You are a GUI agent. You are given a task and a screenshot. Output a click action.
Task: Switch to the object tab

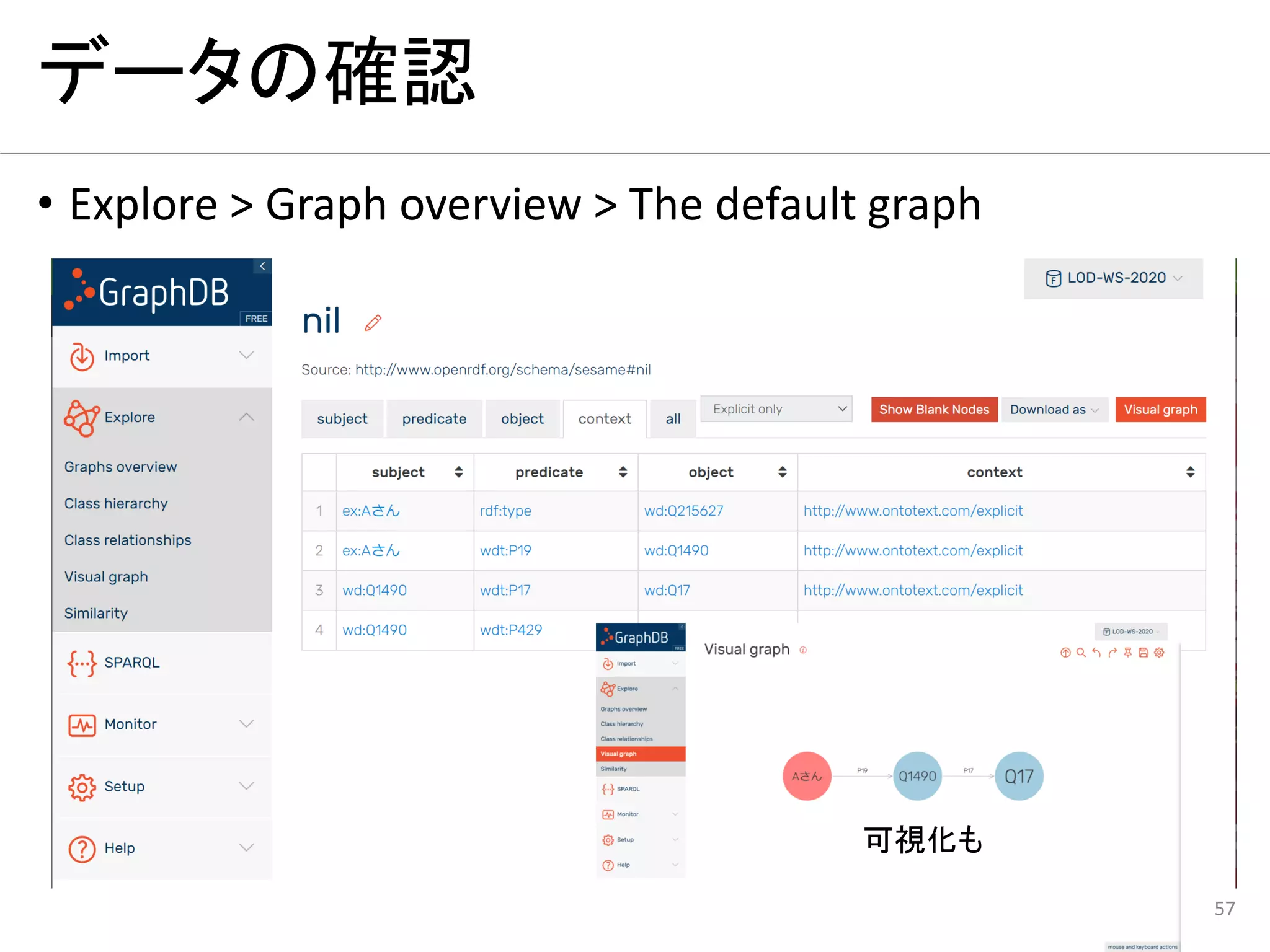522,419
